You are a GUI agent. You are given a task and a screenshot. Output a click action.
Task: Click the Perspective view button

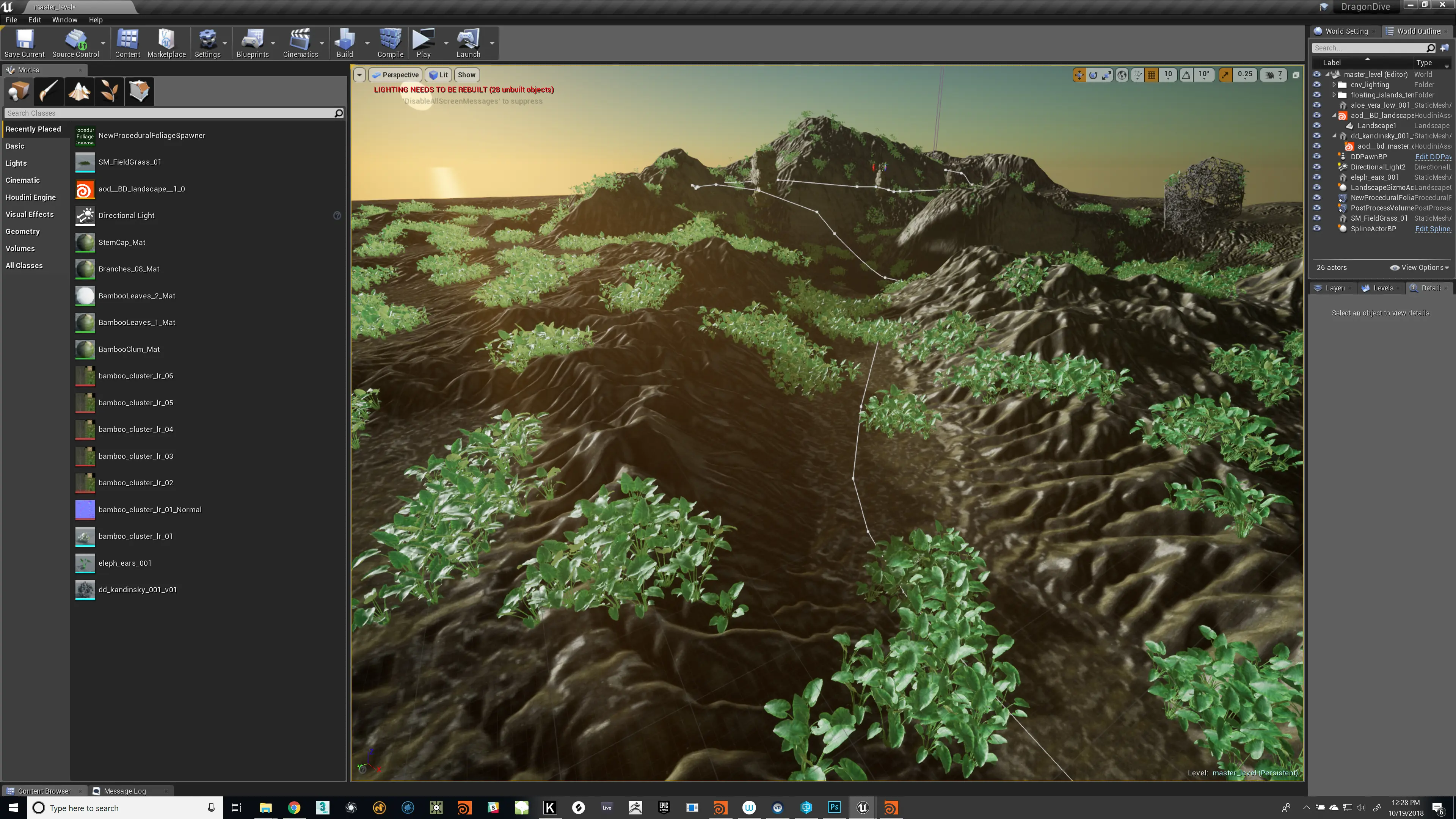pos(395,75)
